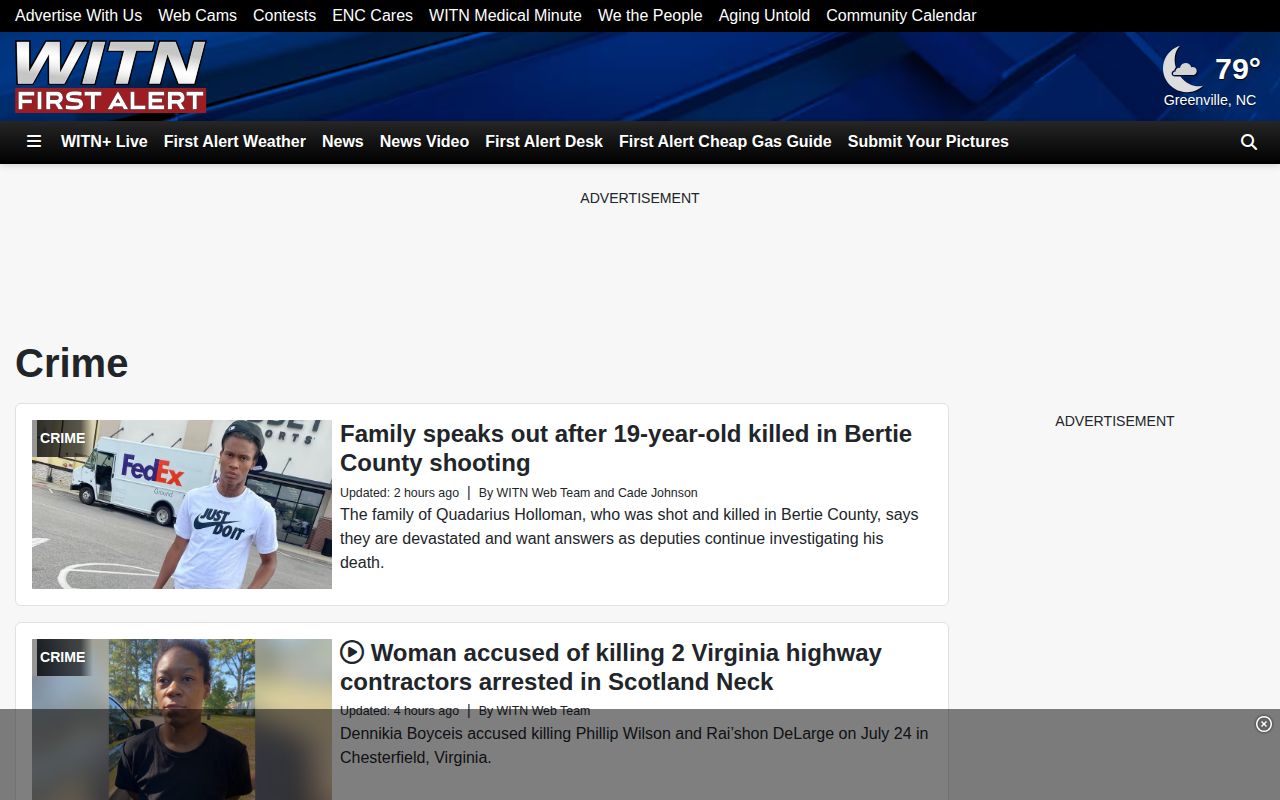The width and height of the screenshot is (1280, 800).
Task: Open First Alert Cheap Gas Guide
Action: tap(725, 142)
